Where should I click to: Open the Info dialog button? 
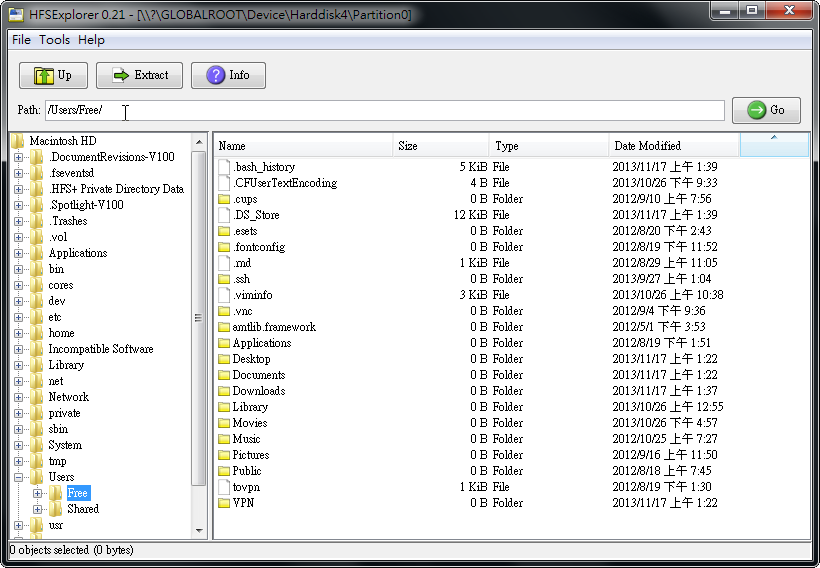229,75
